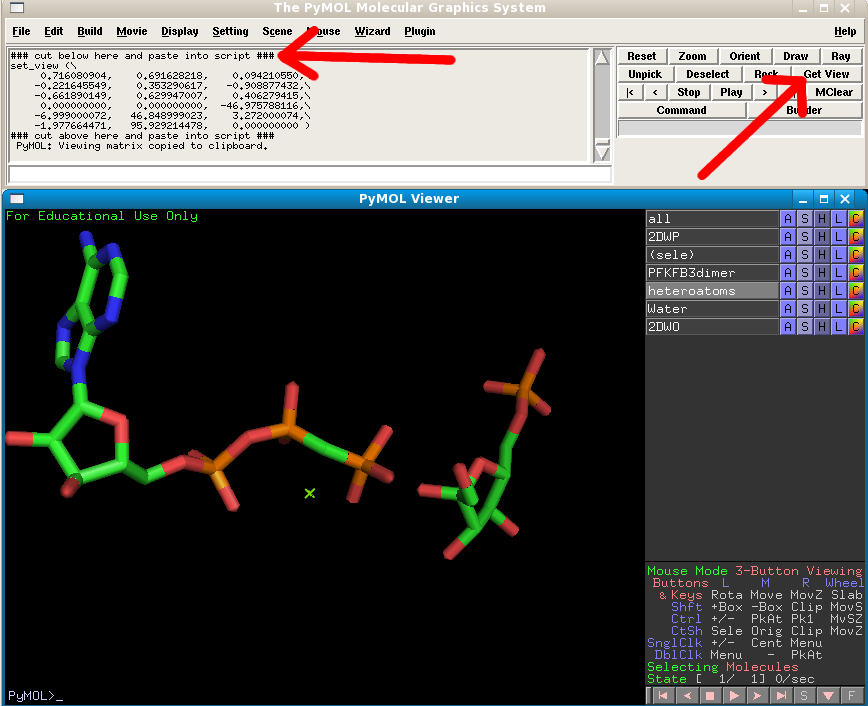Click the play button in viewer movie controls
This screenshot has height=706, width=868.
coord(733,695)
